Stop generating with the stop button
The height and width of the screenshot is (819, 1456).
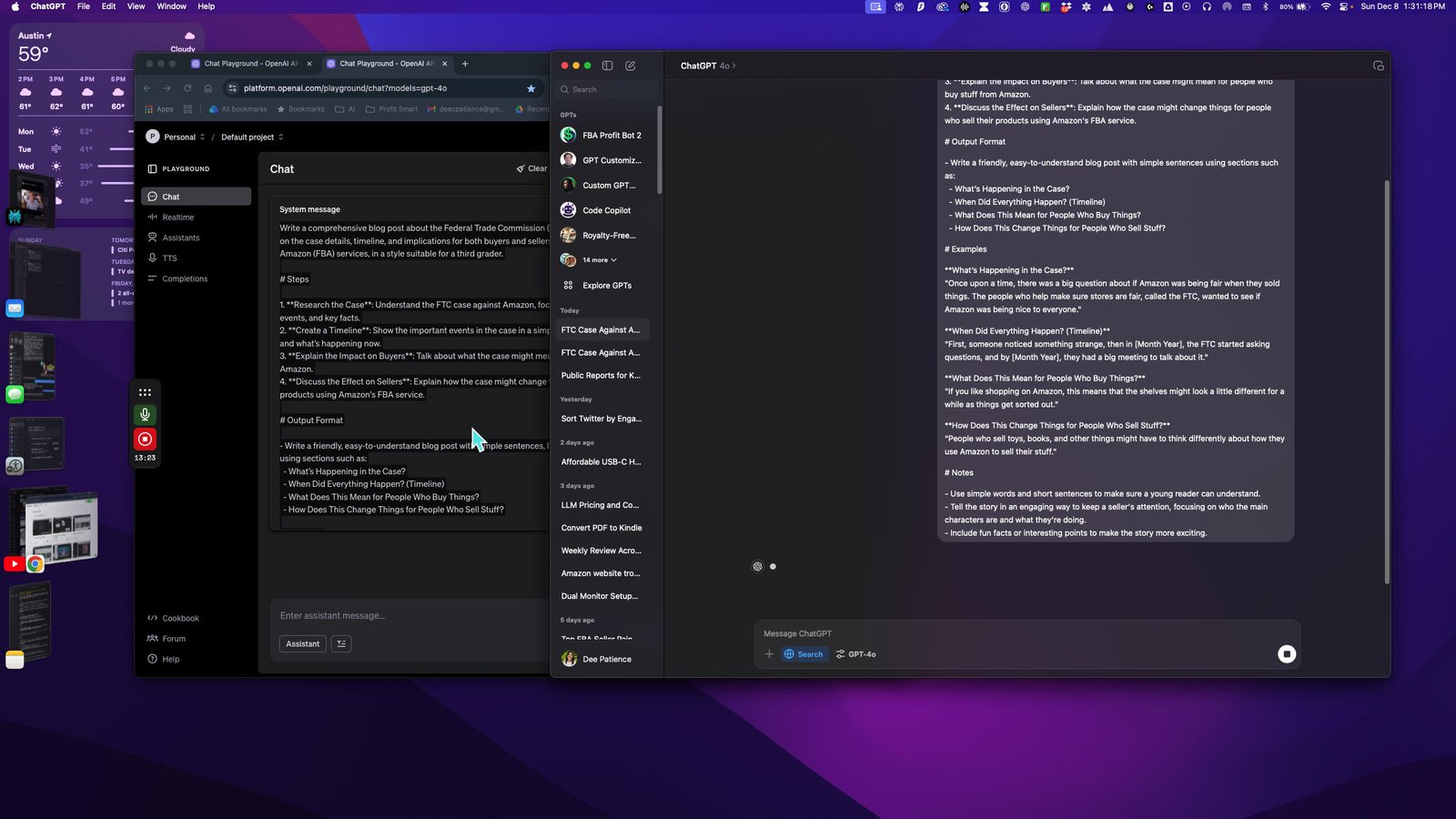point(1287,653)
